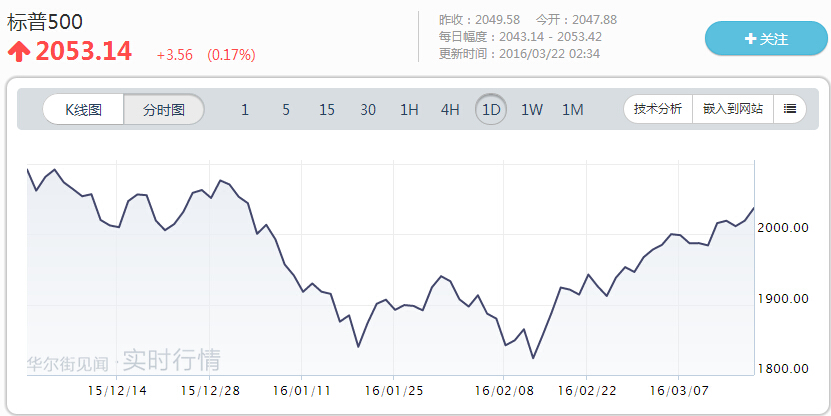Switch to 分时图 time-share view
Image resolution: width=831 pixels, height=416 pixels.
[163, 109]
